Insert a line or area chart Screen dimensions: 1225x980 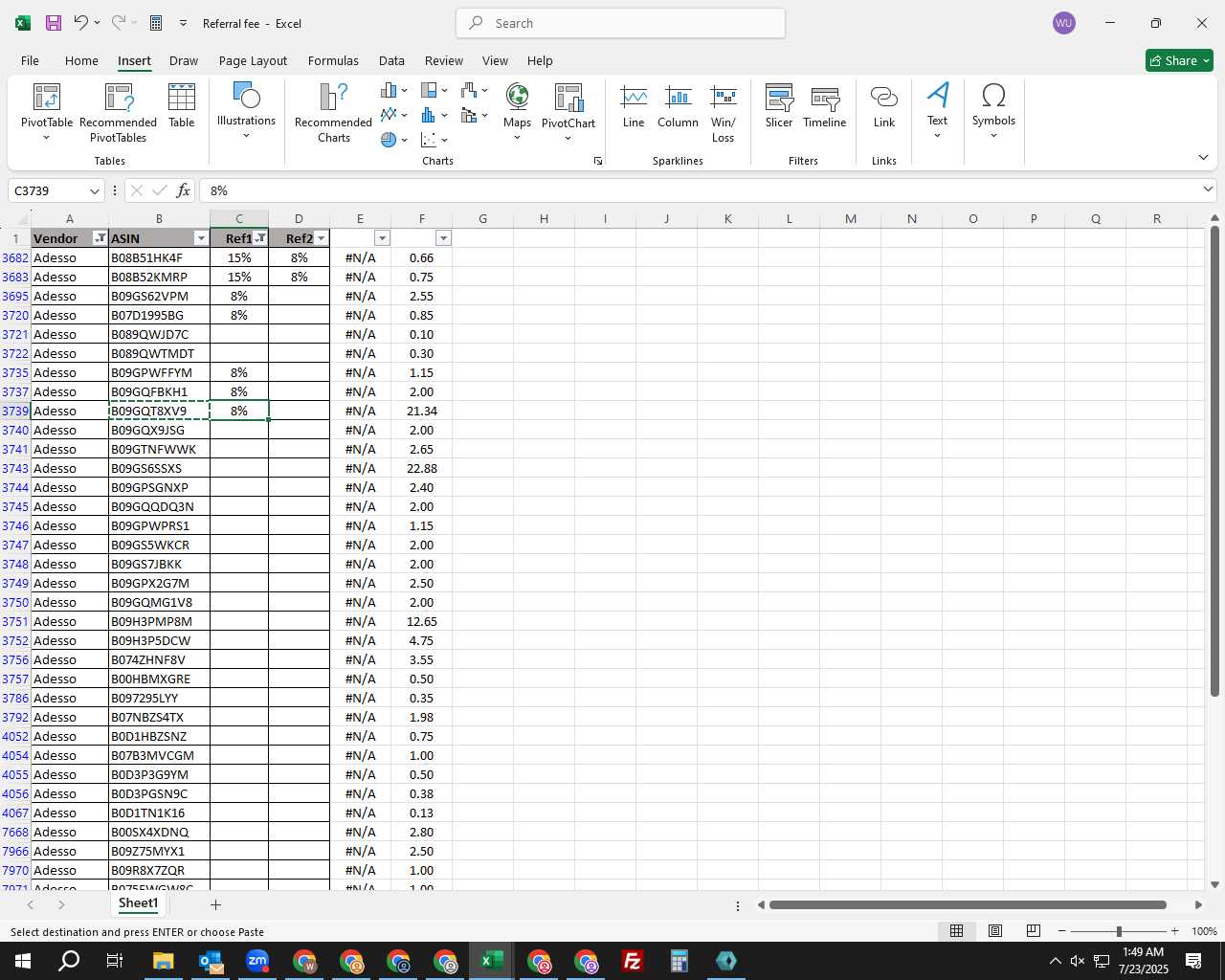coord(393,115)
